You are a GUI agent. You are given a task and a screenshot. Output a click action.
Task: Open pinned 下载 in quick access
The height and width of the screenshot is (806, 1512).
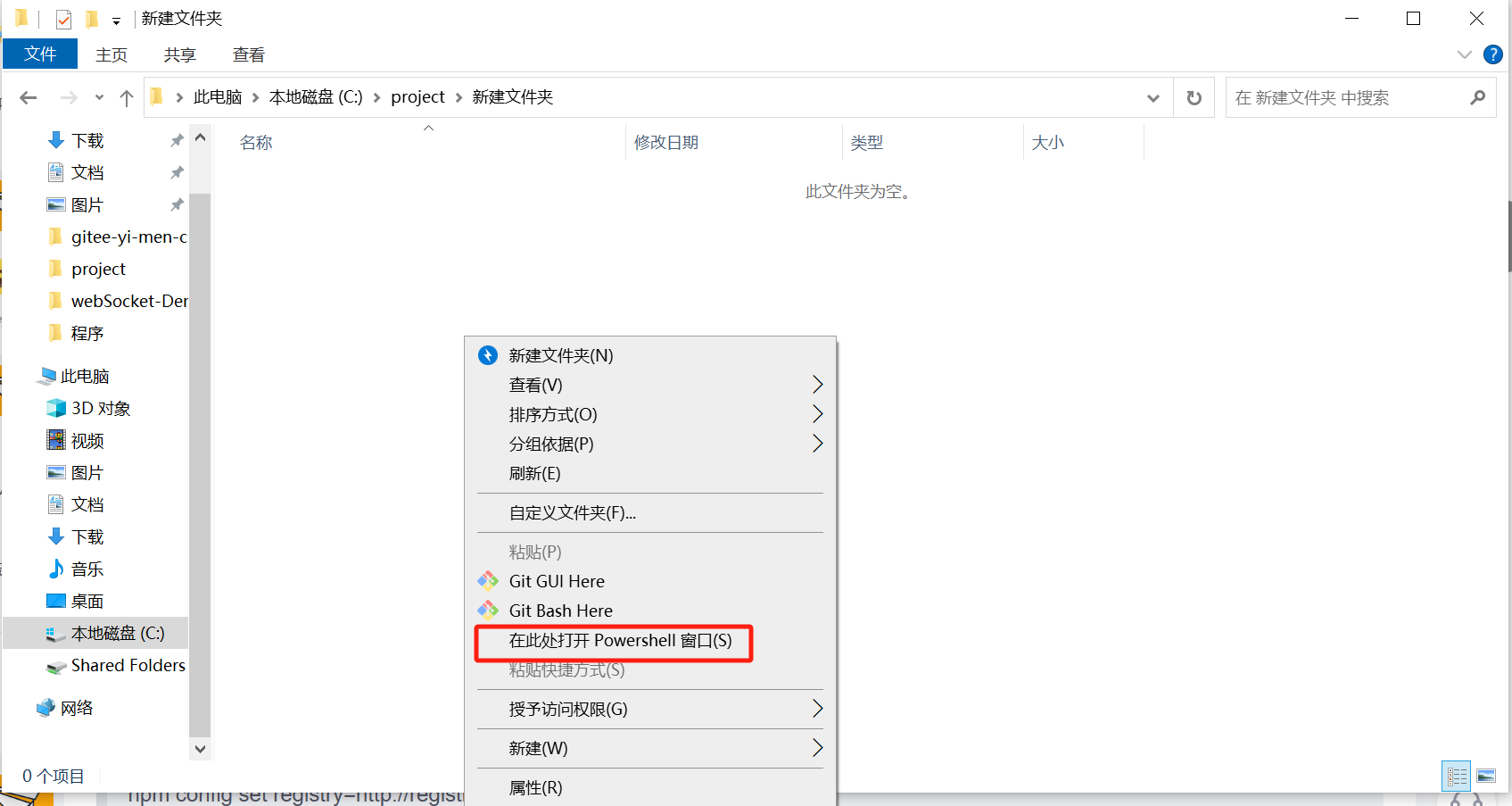76,140
